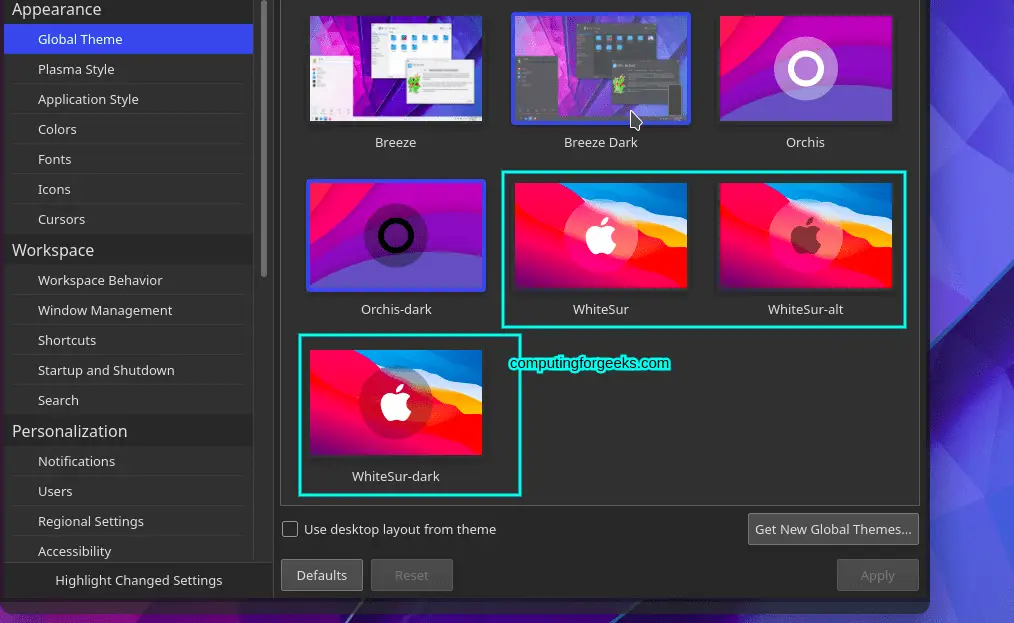Image resolution: width=1014 pixels, height=623 pixels.
Task: Go to Colors settings
Action: [128, 129]
